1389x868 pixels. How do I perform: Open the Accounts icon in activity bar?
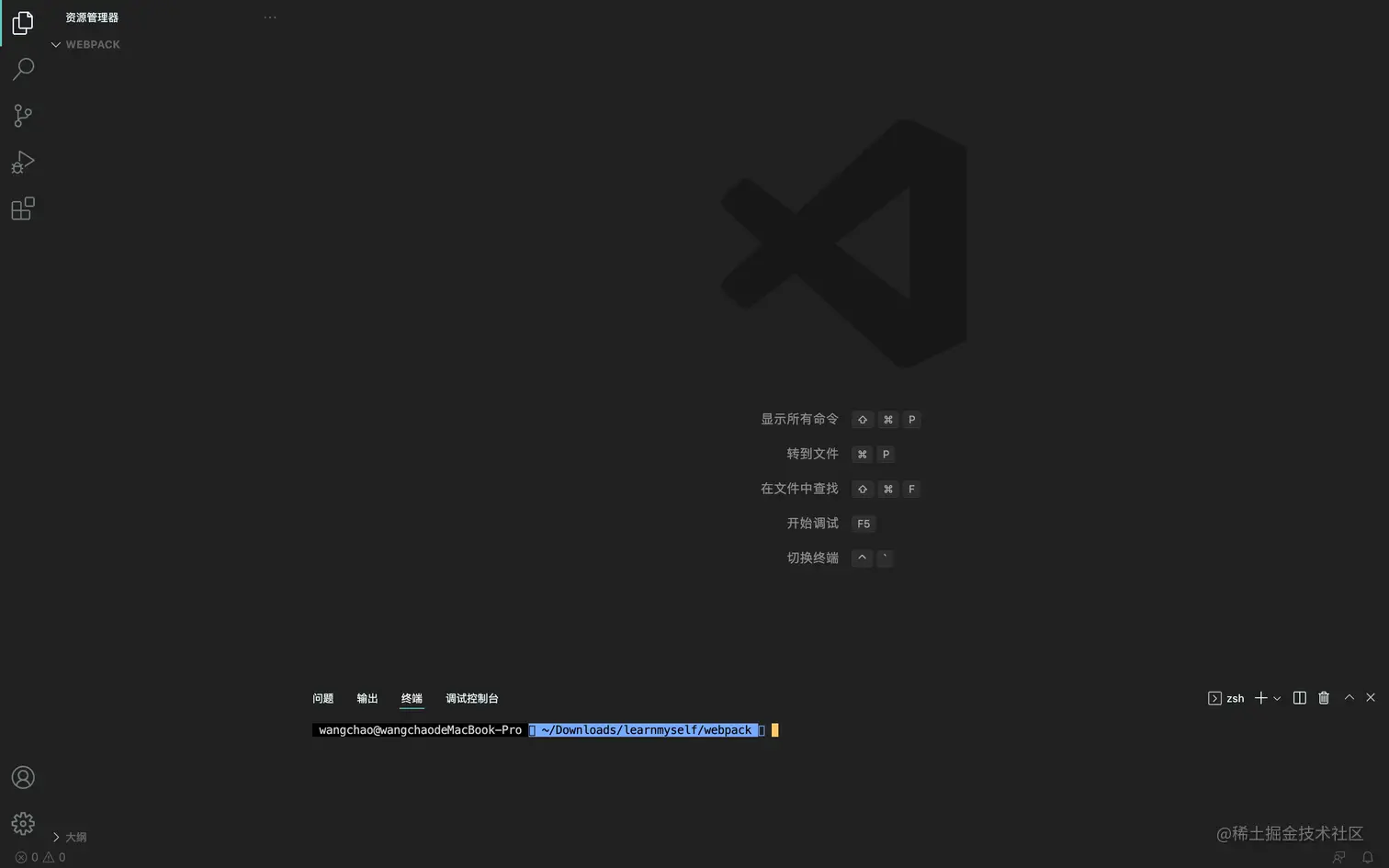tap(23, 778)
